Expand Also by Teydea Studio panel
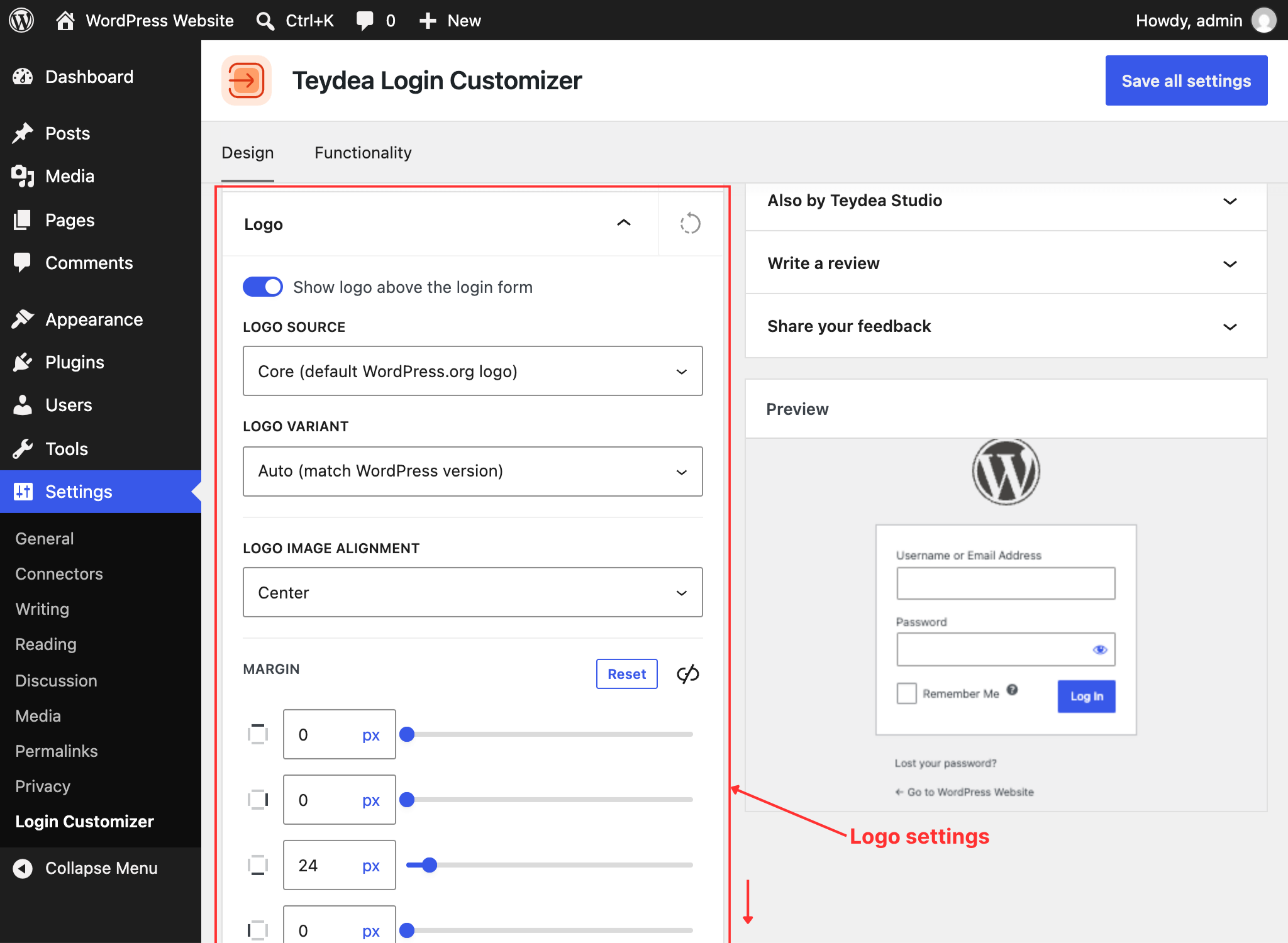 pyautogui.click(x=1006, y=201)
